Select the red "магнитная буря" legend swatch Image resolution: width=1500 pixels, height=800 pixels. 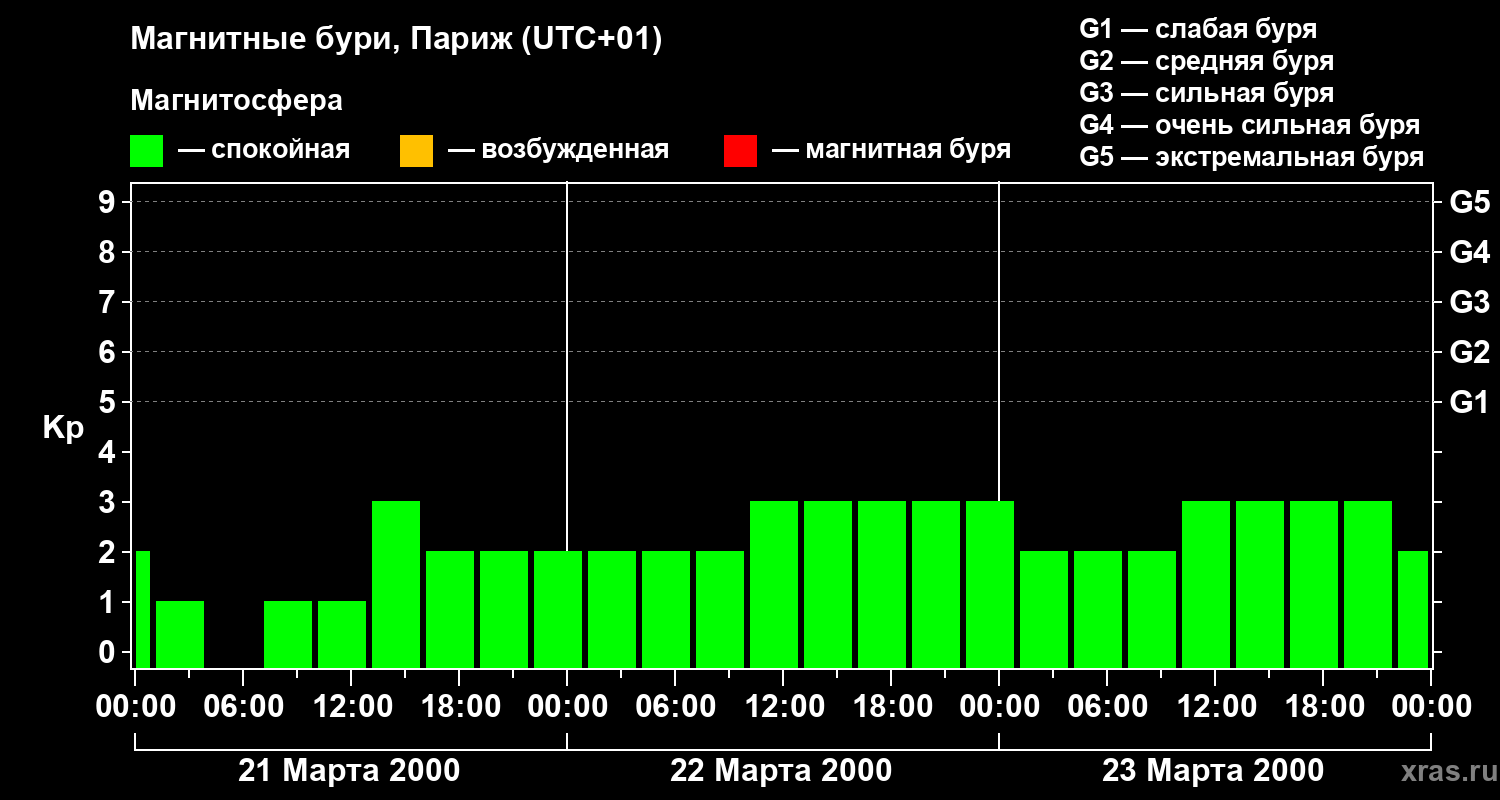pos(740,151)
